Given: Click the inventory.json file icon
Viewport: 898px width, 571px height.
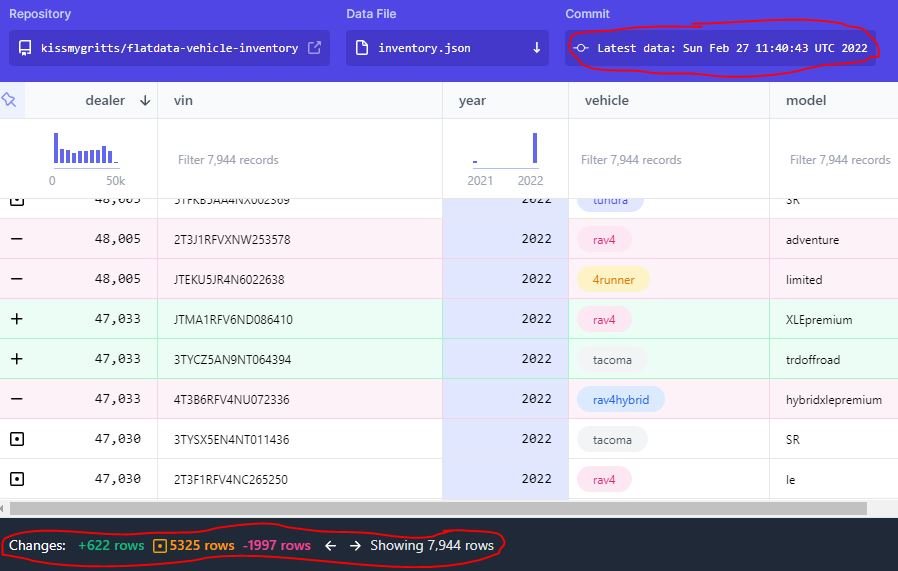Looking at the screenshot, I should click(x=362, y=48).
